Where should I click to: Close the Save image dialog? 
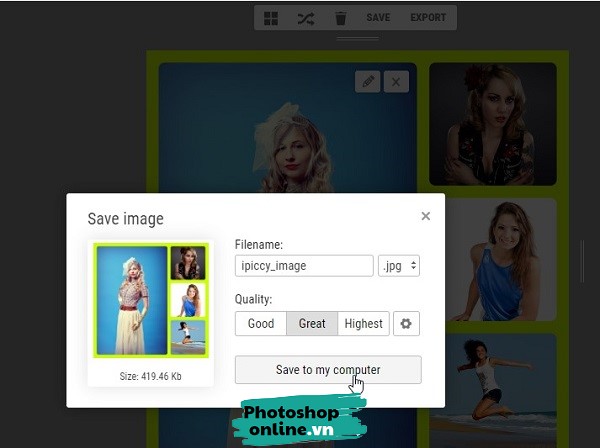coord(426,216)
